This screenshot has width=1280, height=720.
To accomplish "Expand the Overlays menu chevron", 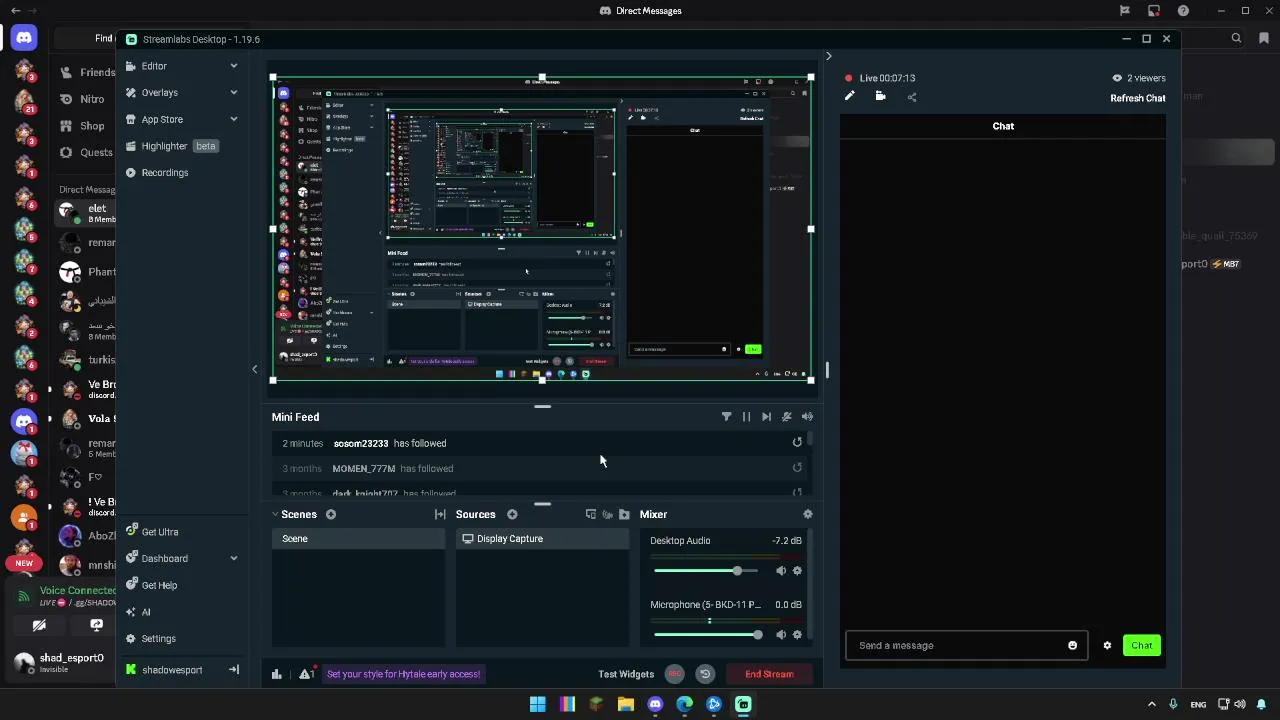I will 234,92.
